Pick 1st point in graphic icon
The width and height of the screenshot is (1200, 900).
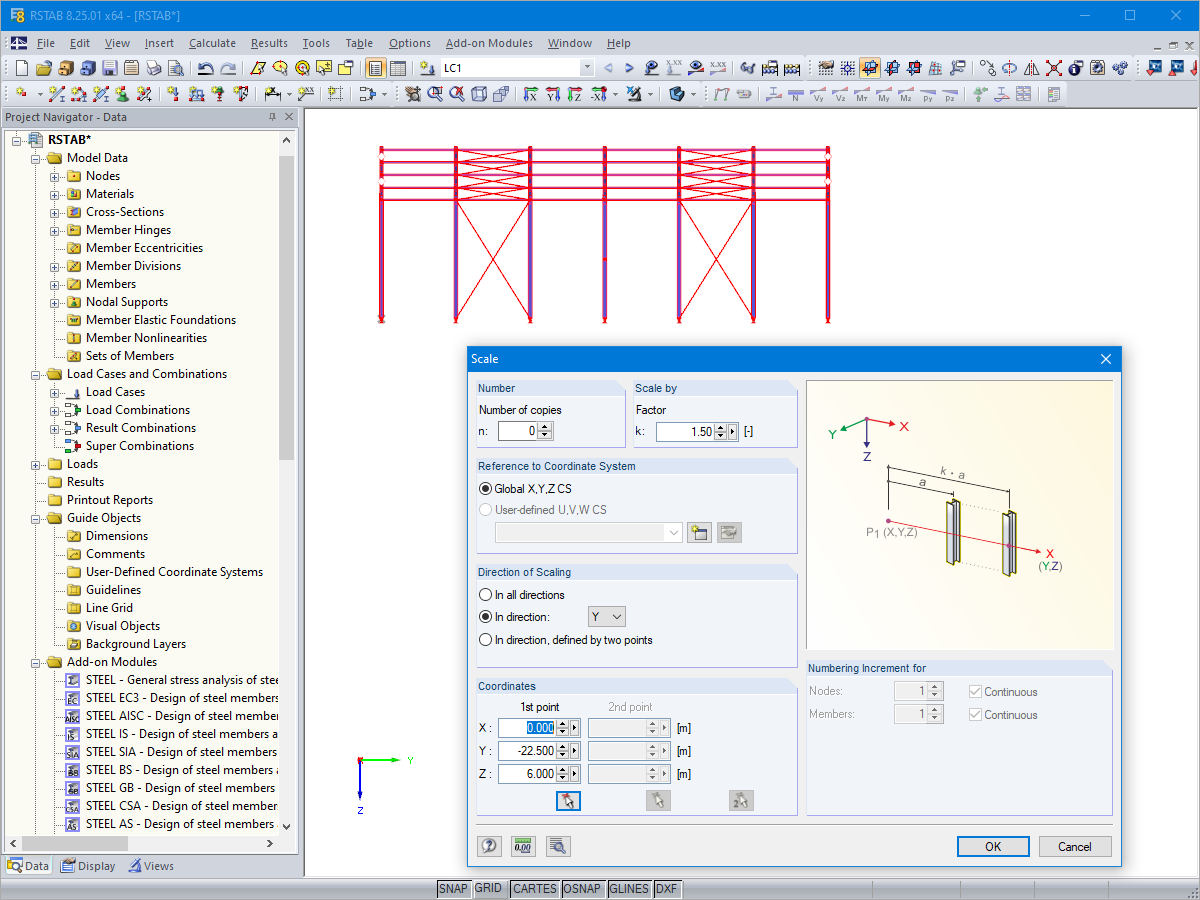tap(568, 800)
